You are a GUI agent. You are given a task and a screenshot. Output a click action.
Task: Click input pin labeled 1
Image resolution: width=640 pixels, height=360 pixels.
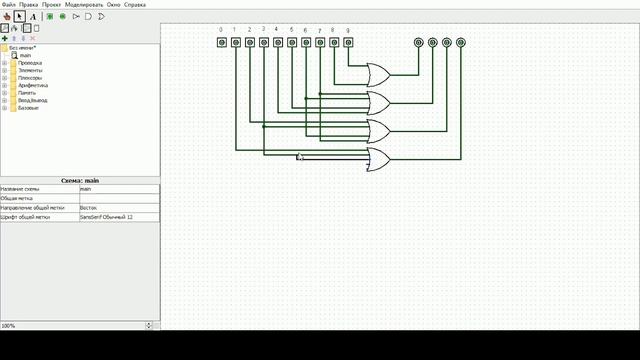click(x=236, y=42)
